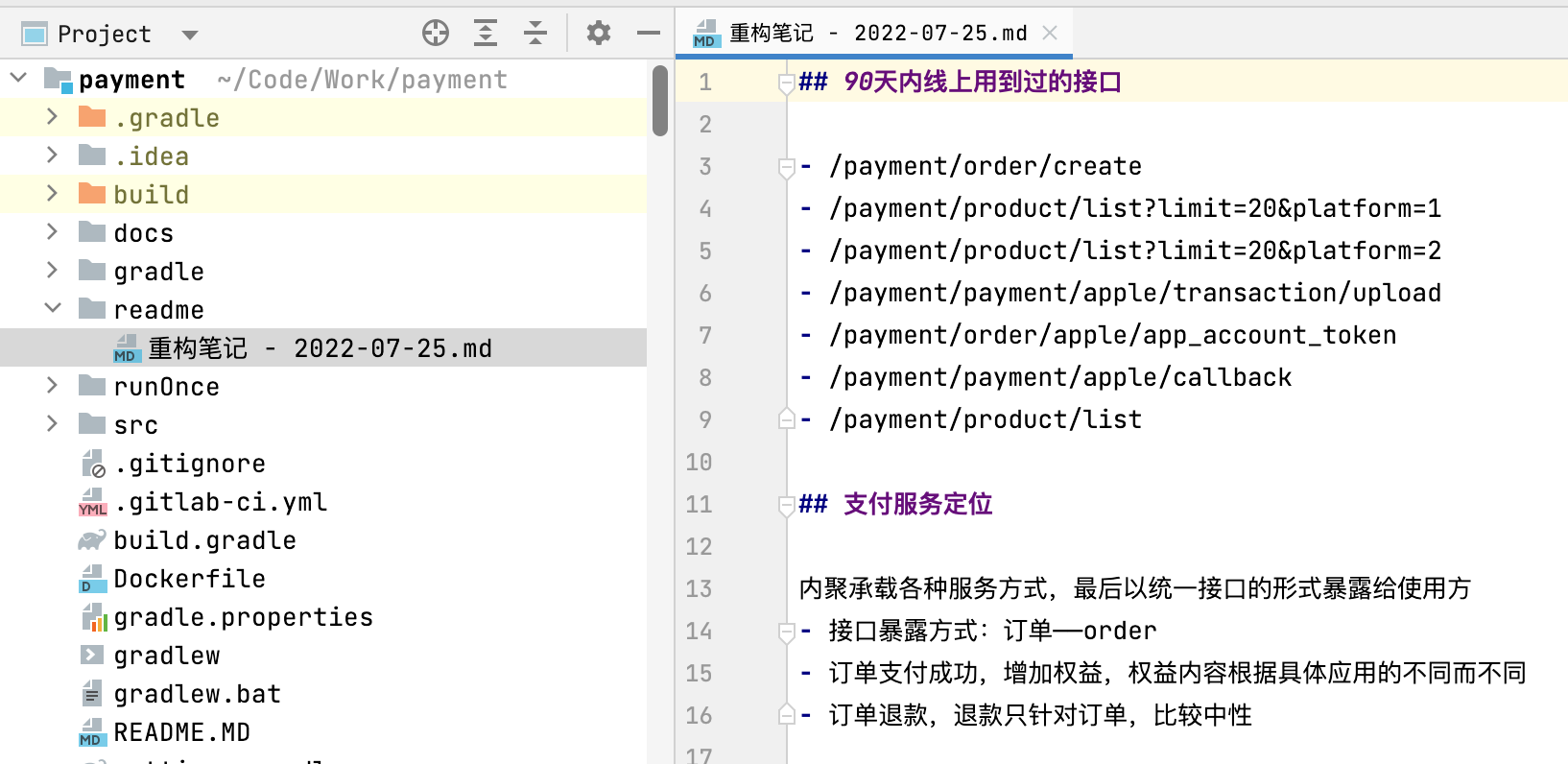Select the Dockerfile entry
The image size is (1568, 764).
[189, 579]
